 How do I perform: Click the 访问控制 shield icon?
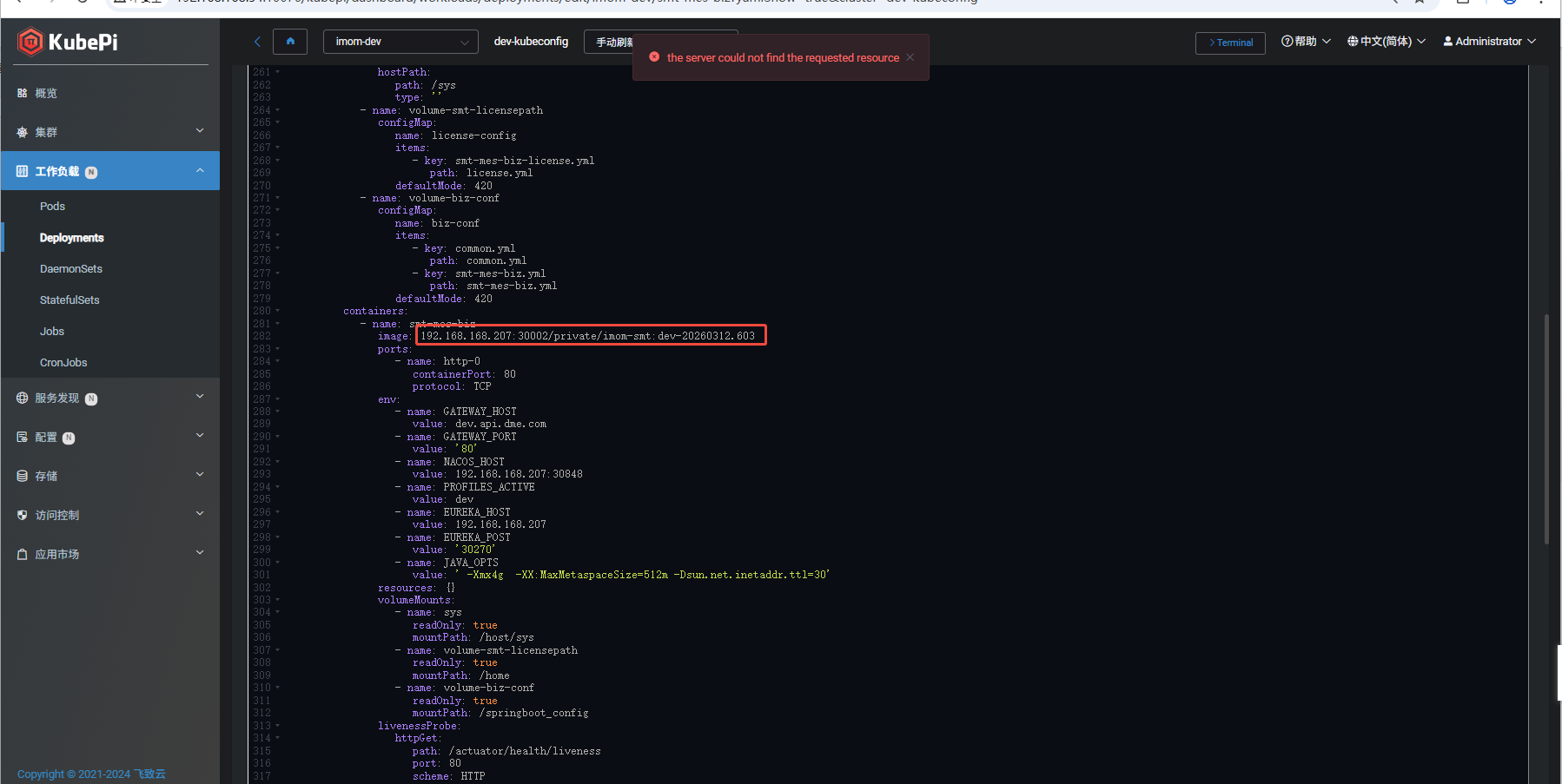tap(23, 515)
